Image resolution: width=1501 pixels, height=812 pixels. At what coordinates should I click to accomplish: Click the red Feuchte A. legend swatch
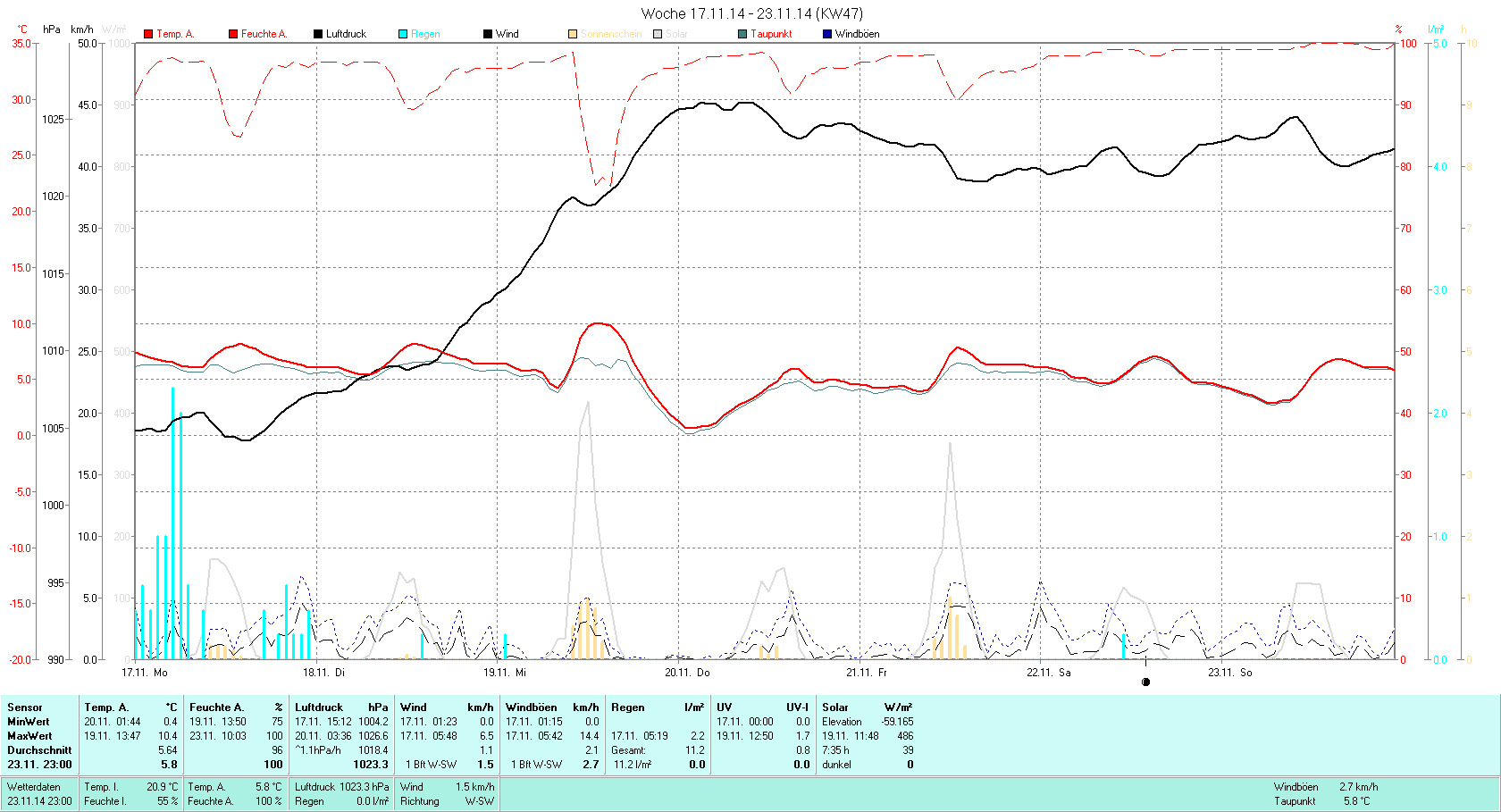click(x=233, y=34)
